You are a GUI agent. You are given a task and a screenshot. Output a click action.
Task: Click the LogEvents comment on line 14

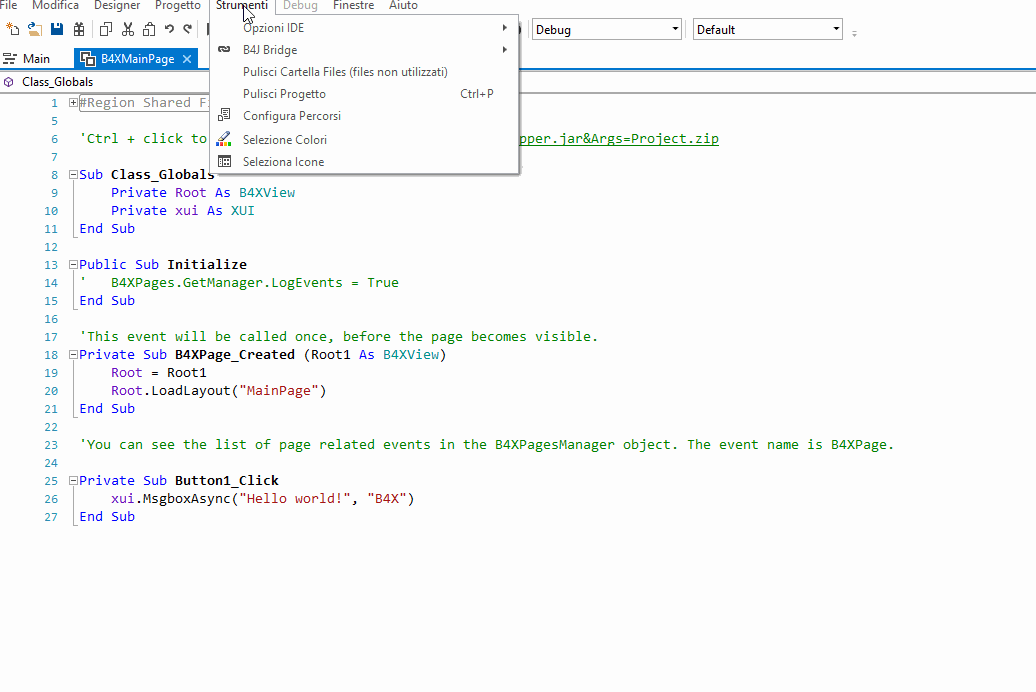pyautogui.click(x=254, y=282)
